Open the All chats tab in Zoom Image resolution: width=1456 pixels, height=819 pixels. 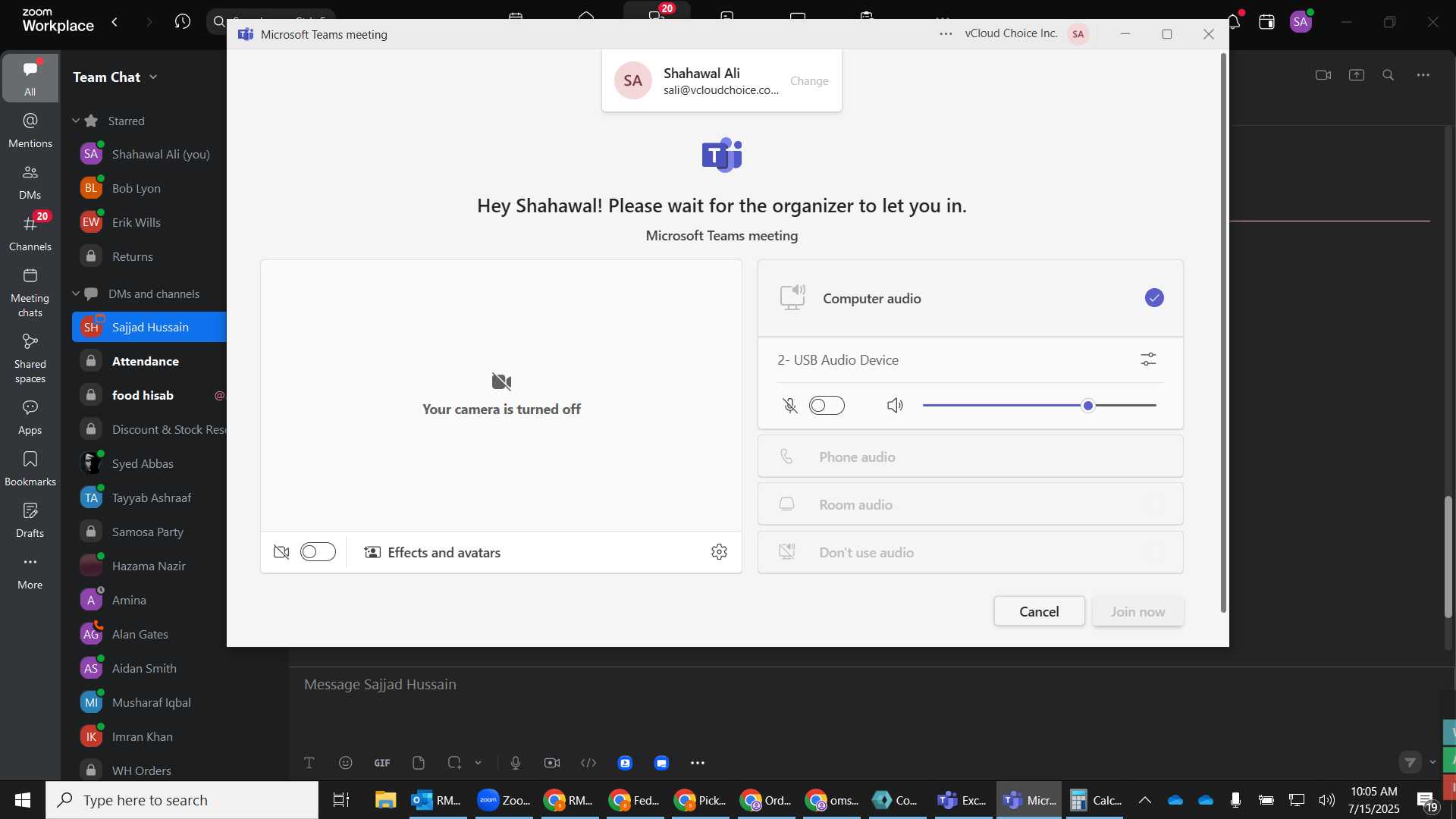30,78
